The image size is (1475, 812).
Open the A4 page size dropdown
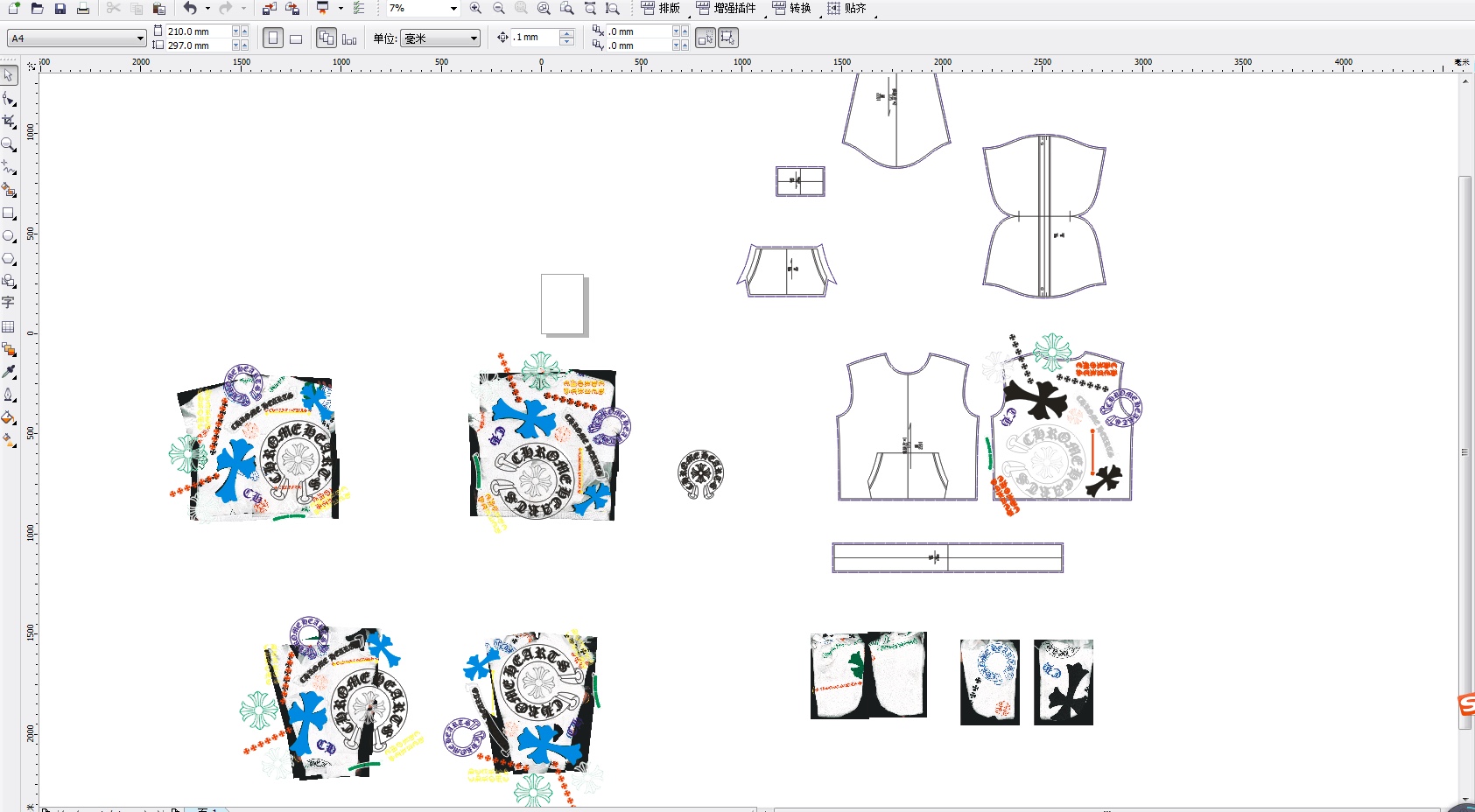click(x=76, y=38)
